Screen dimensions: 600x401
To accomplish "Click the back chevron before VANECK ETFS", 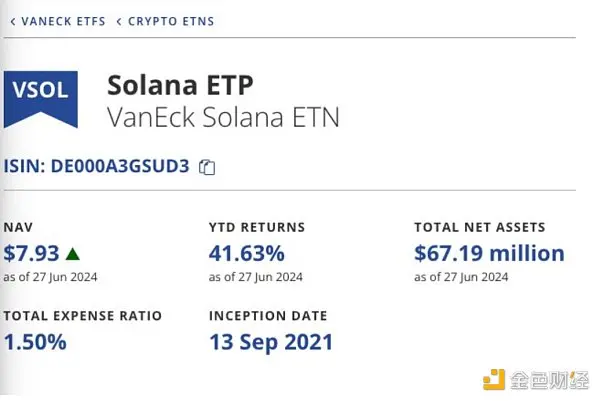I will coord(12,21).
